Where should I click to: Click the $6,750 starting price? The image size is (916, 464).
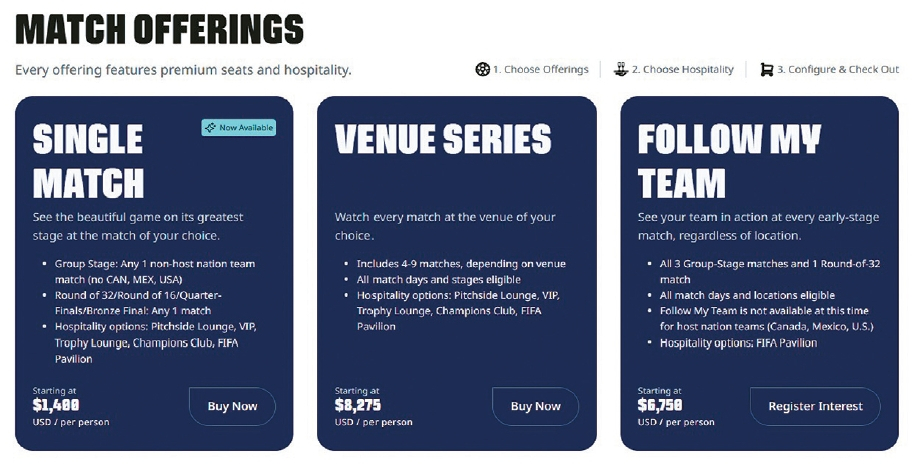point(660,406)
